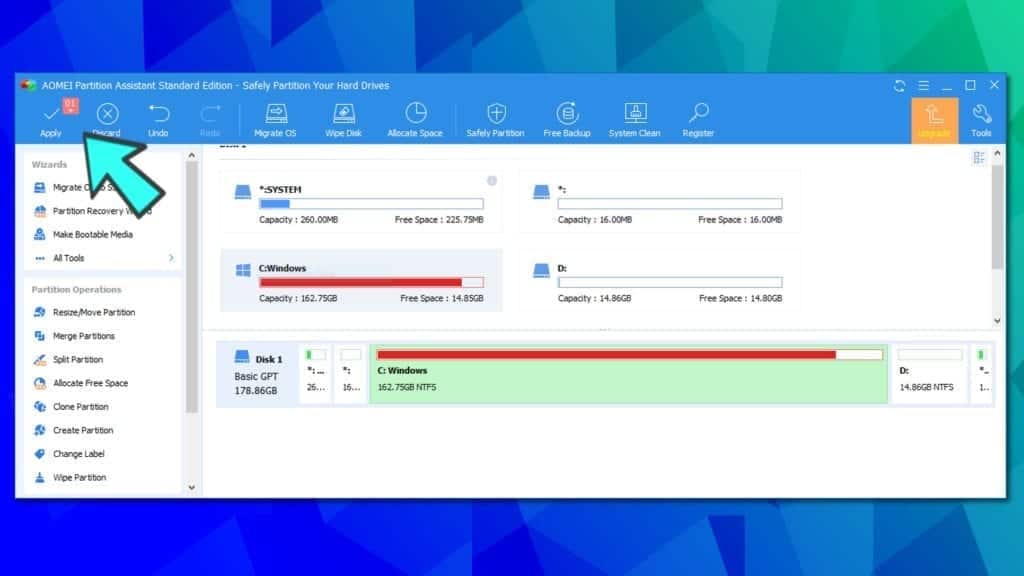The image size is (1024, 576).
Task: Click the sidebar scroll-down arrow
Action: click(191, 487)
